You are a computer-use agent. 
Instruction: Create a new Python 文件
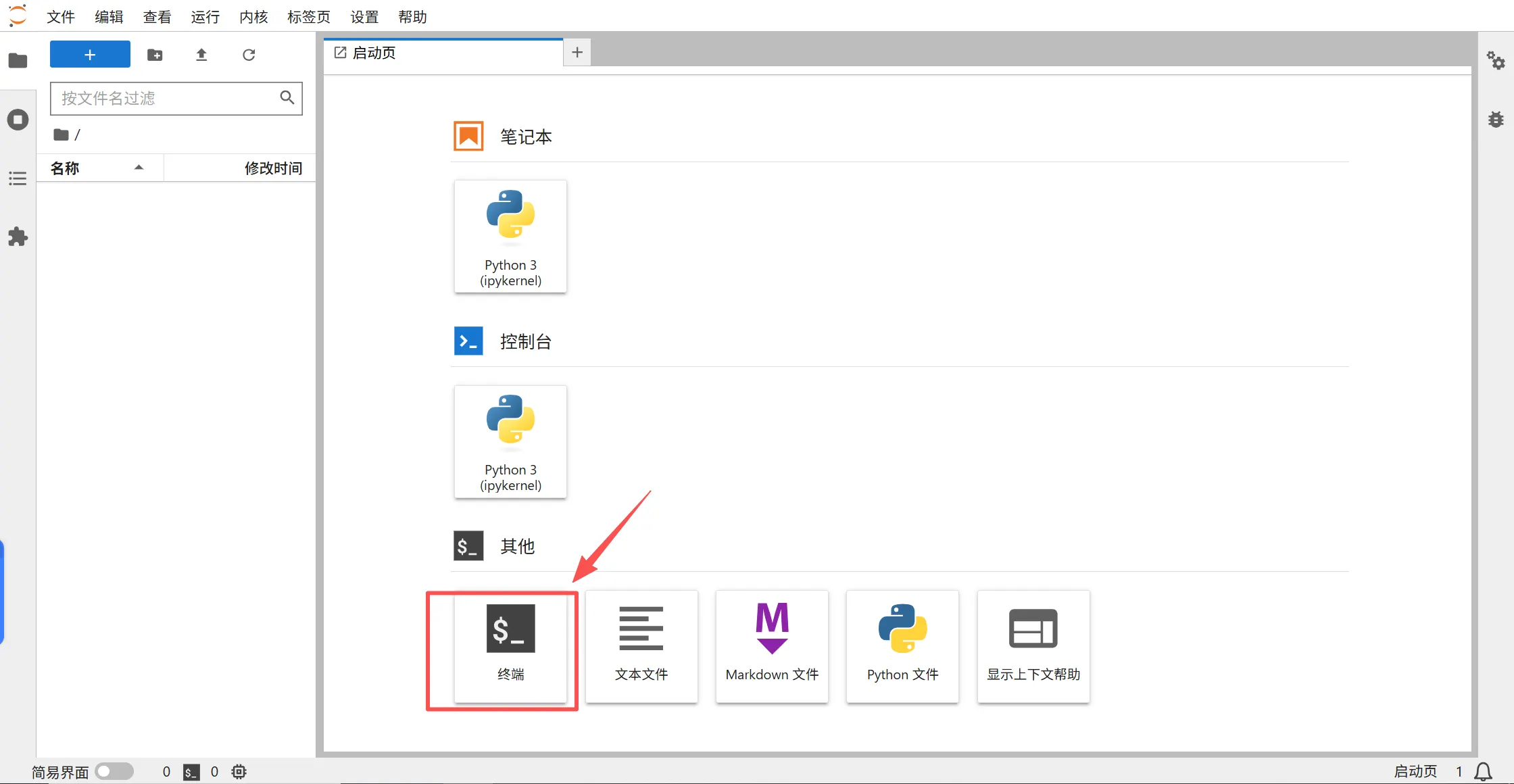(x=902, y=646)
